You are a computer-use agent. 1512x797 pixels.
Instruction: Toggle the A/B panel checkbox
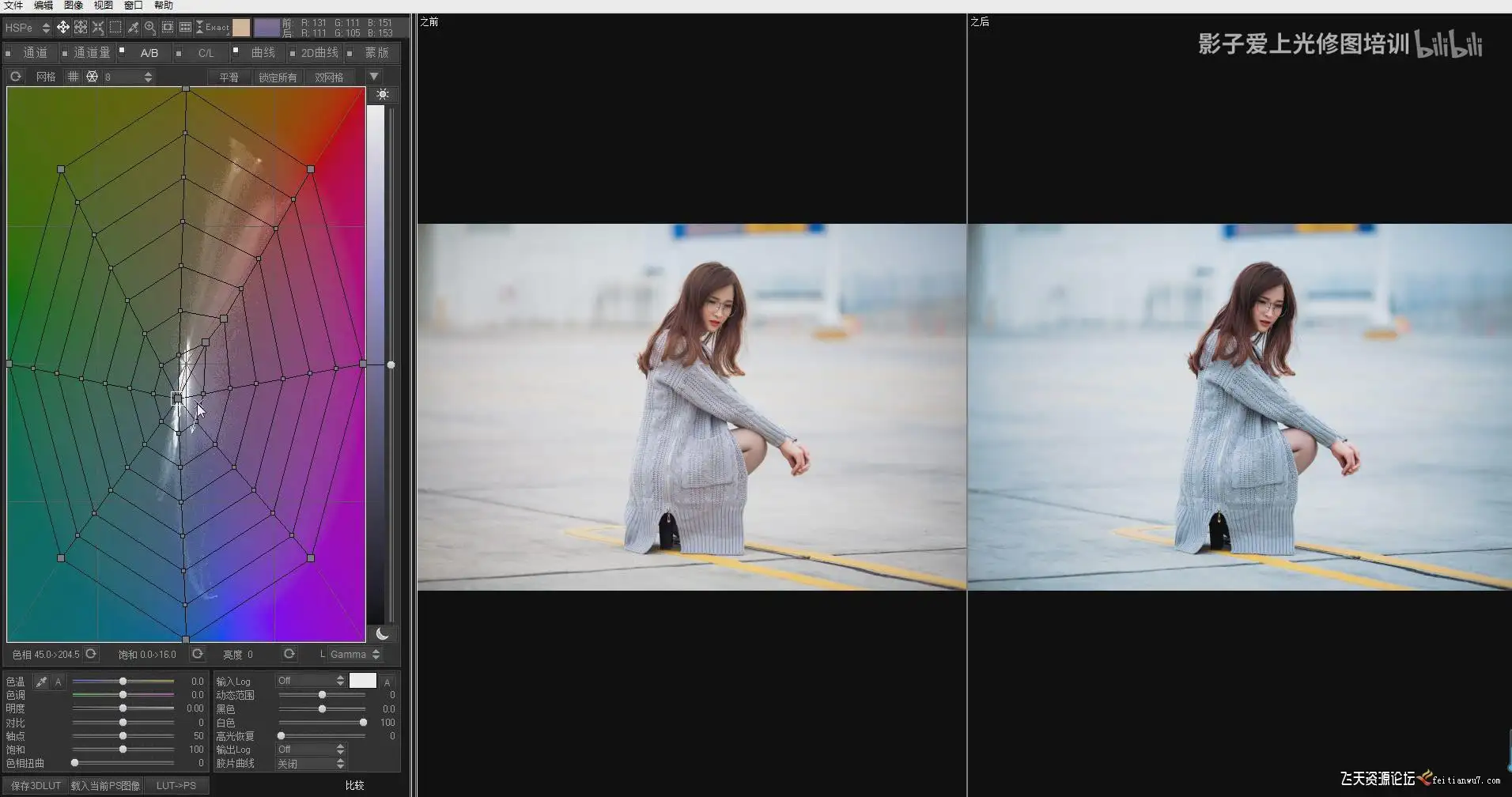122,50
